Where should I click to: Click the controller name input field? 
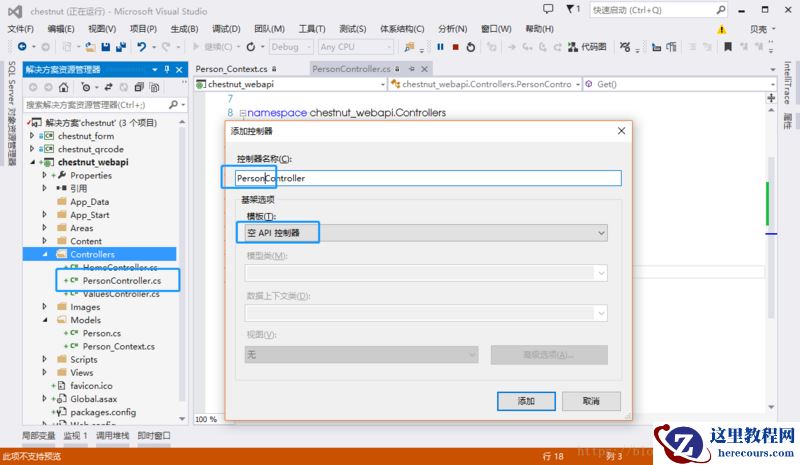428,178
